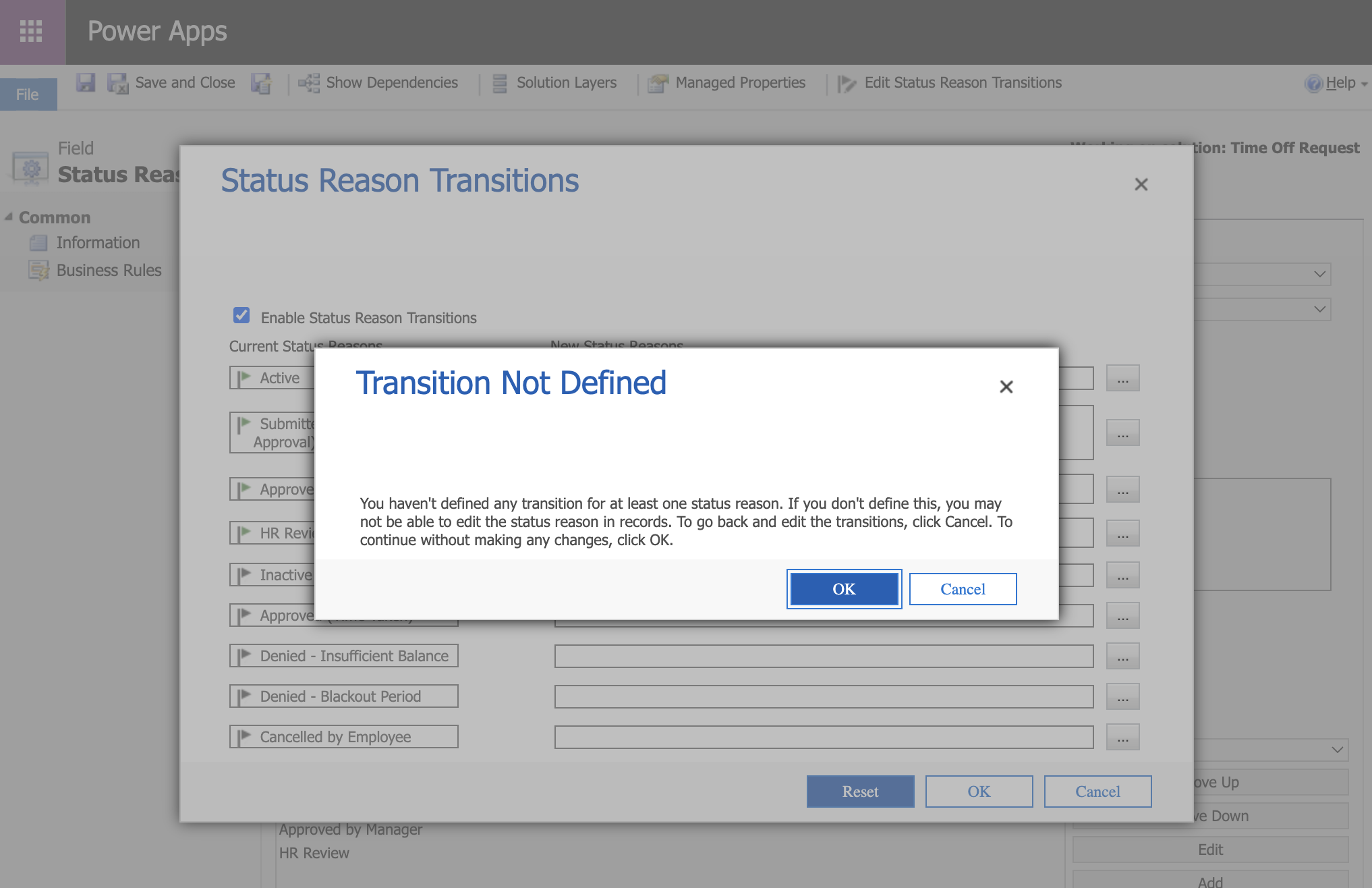
Task: Click Edit Status Reason Transitions in toolbar
Action: (963, 83)
